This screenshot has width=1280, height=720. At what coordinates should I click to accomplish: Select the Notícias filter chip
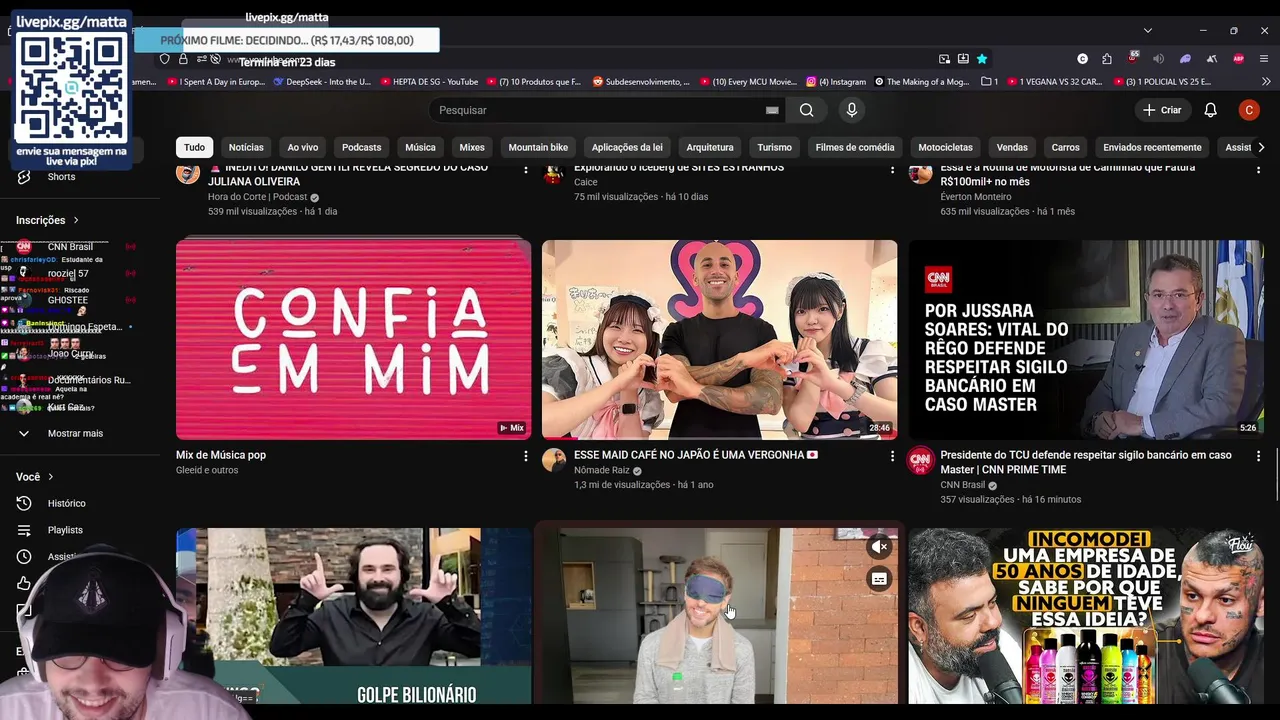click(x=246, y=147)
